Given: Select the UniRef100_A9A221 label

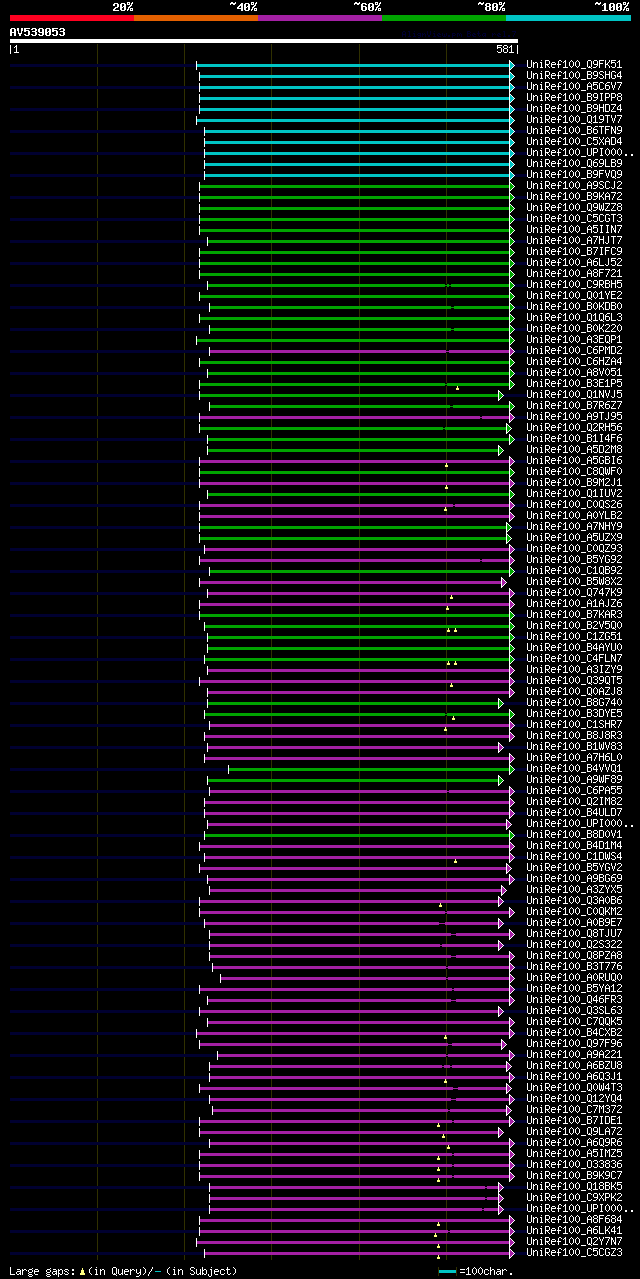Looking at the screenshot, I should [x=574, y=1054].
